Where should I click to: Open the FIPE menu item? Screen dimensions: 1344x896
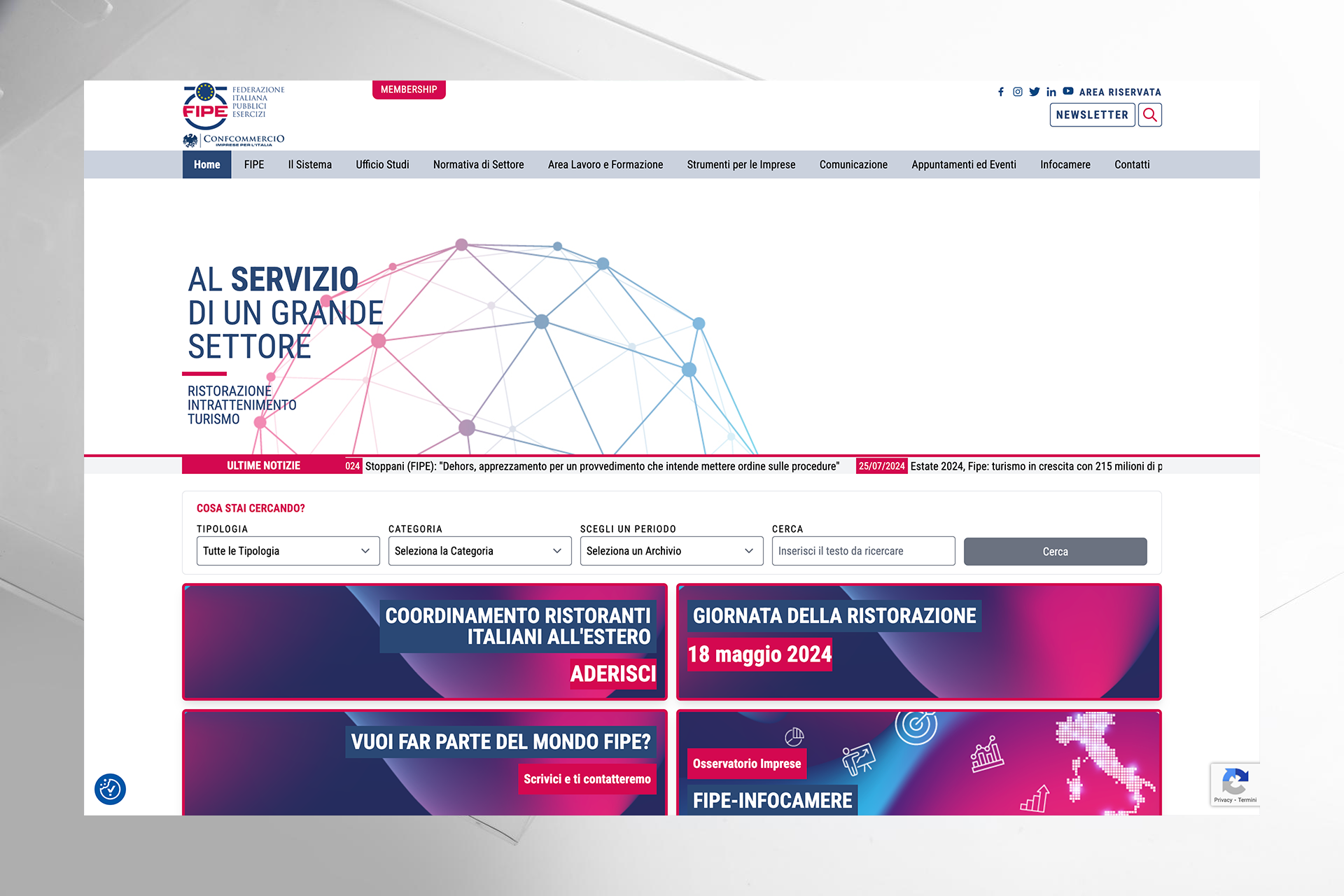254,164
